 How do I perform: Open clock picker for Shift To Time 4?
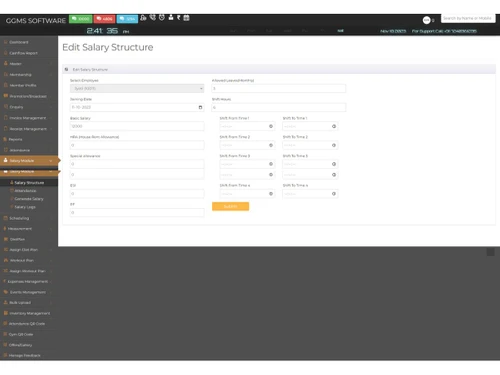pos(334,194)
